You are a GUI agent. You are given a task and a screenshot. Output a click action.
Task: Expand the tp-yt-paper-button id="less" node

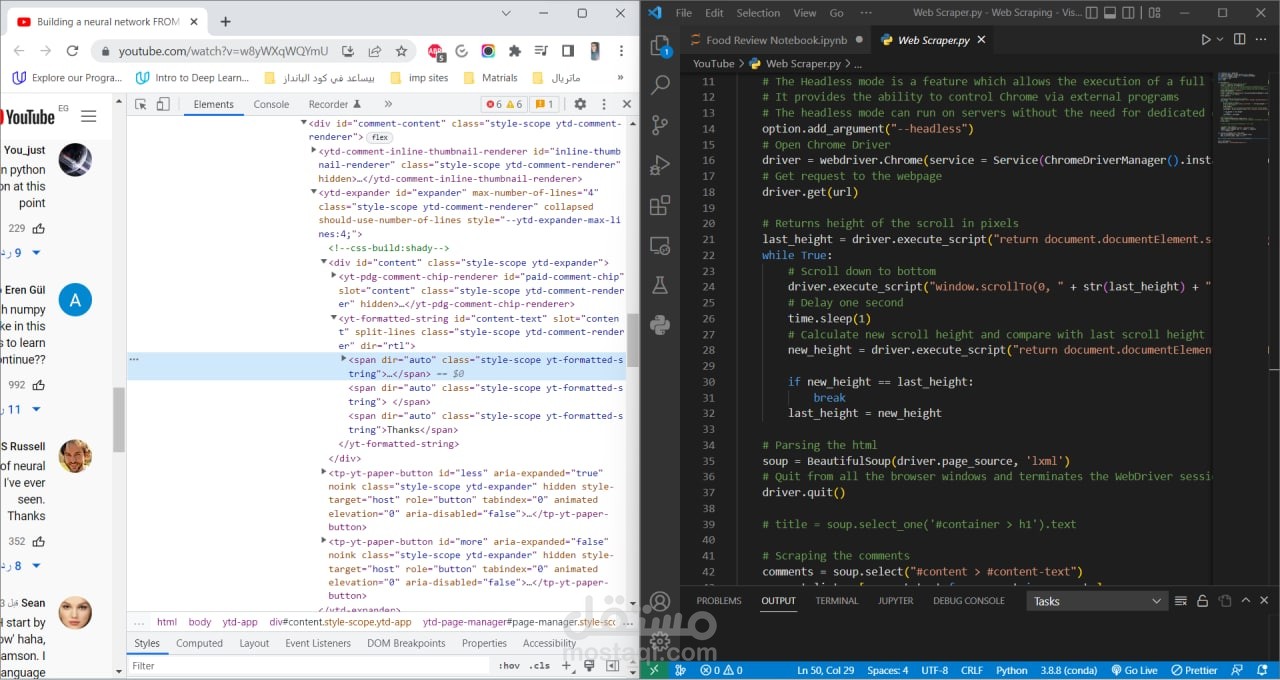pos(324,471)
